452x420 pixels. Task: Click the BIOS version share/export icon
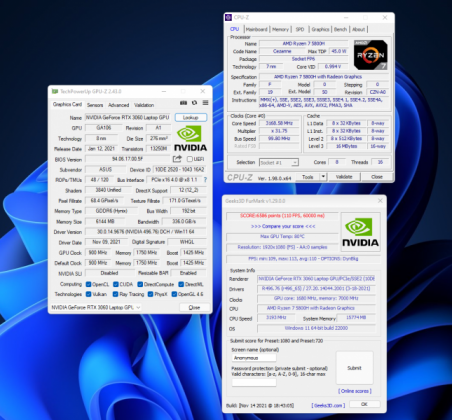tap(177, 159)
